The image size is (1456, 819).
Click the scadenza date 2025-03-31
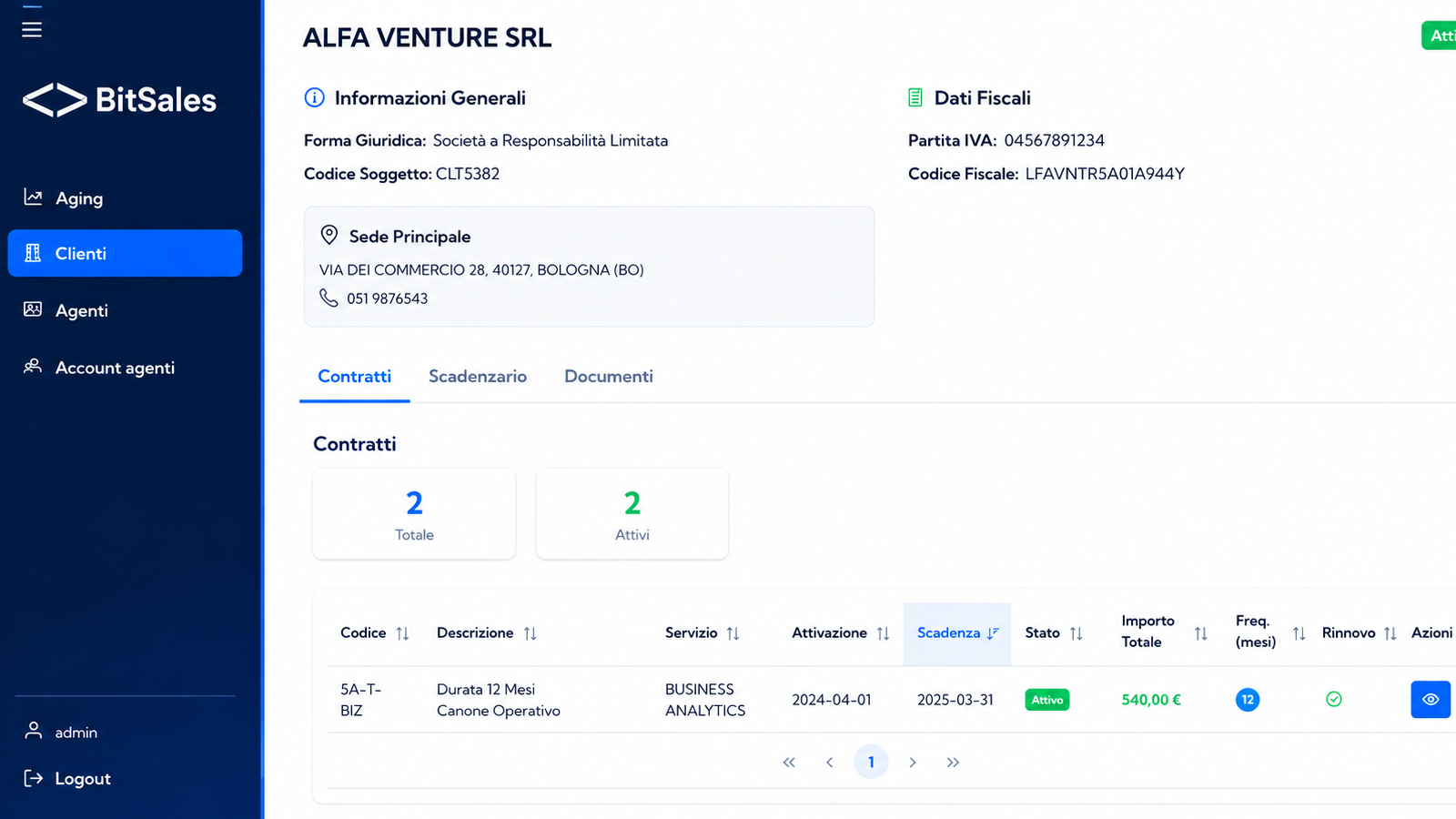pyautogui.click(x=955, y=700)
